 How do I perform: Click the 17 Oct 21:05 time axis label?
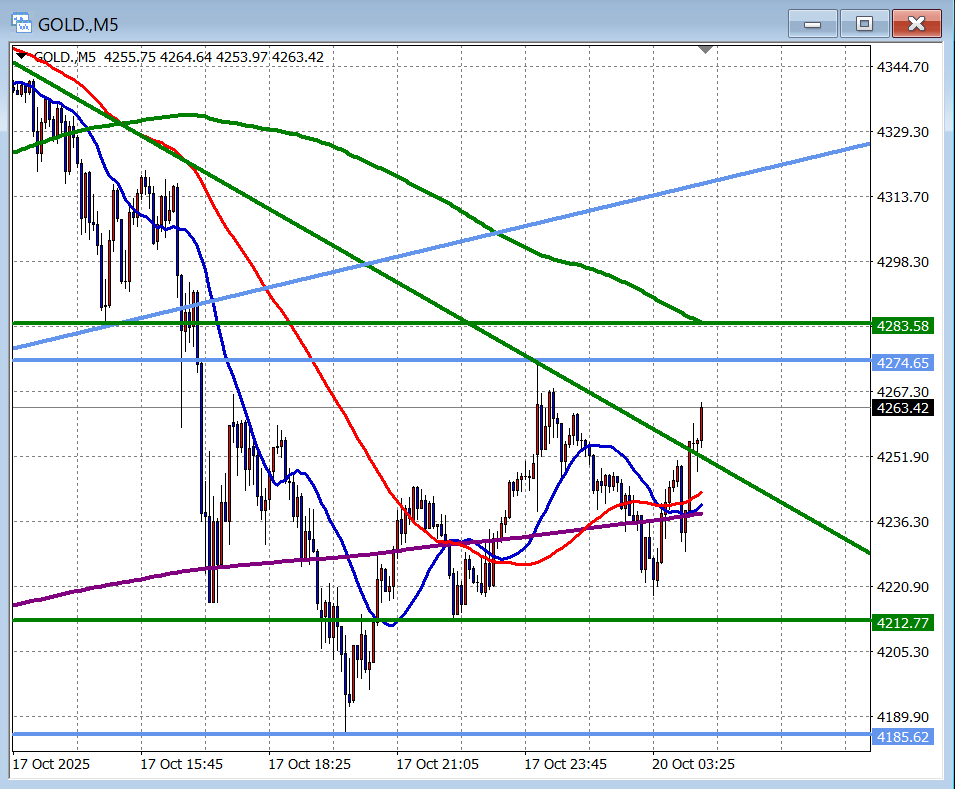click(437, 764)
